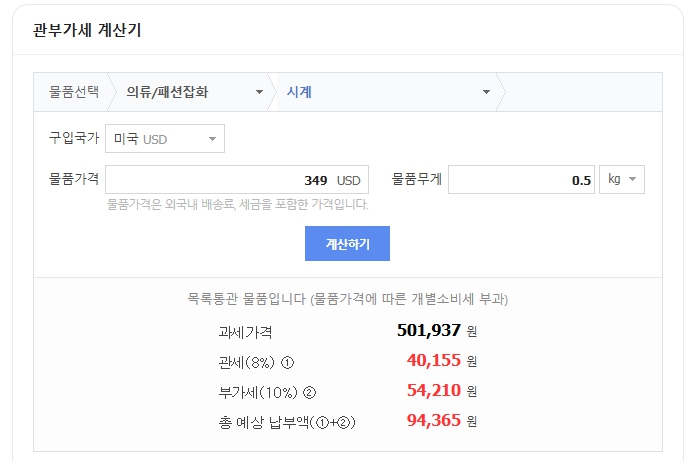Click the gray hint text below price field
This screenshot has width=693, height=461.
(237, 205)
